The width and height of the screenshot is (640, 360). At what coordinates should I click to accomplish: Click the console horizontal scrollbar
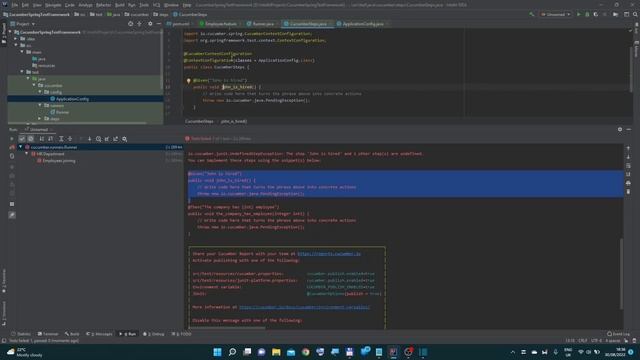[x=227, y=327]
